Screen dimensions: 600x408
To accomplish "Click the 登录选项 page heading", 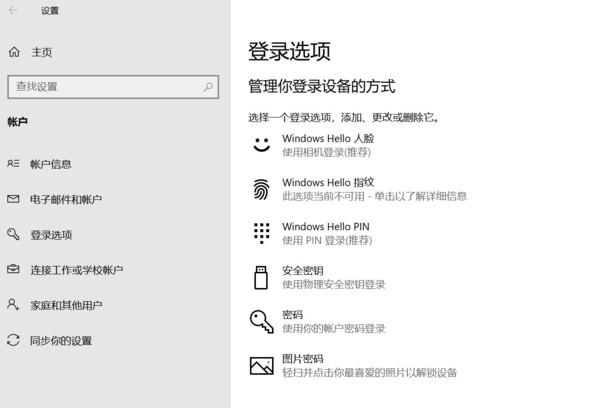I will pyautogui.click(x=289, y=51).
